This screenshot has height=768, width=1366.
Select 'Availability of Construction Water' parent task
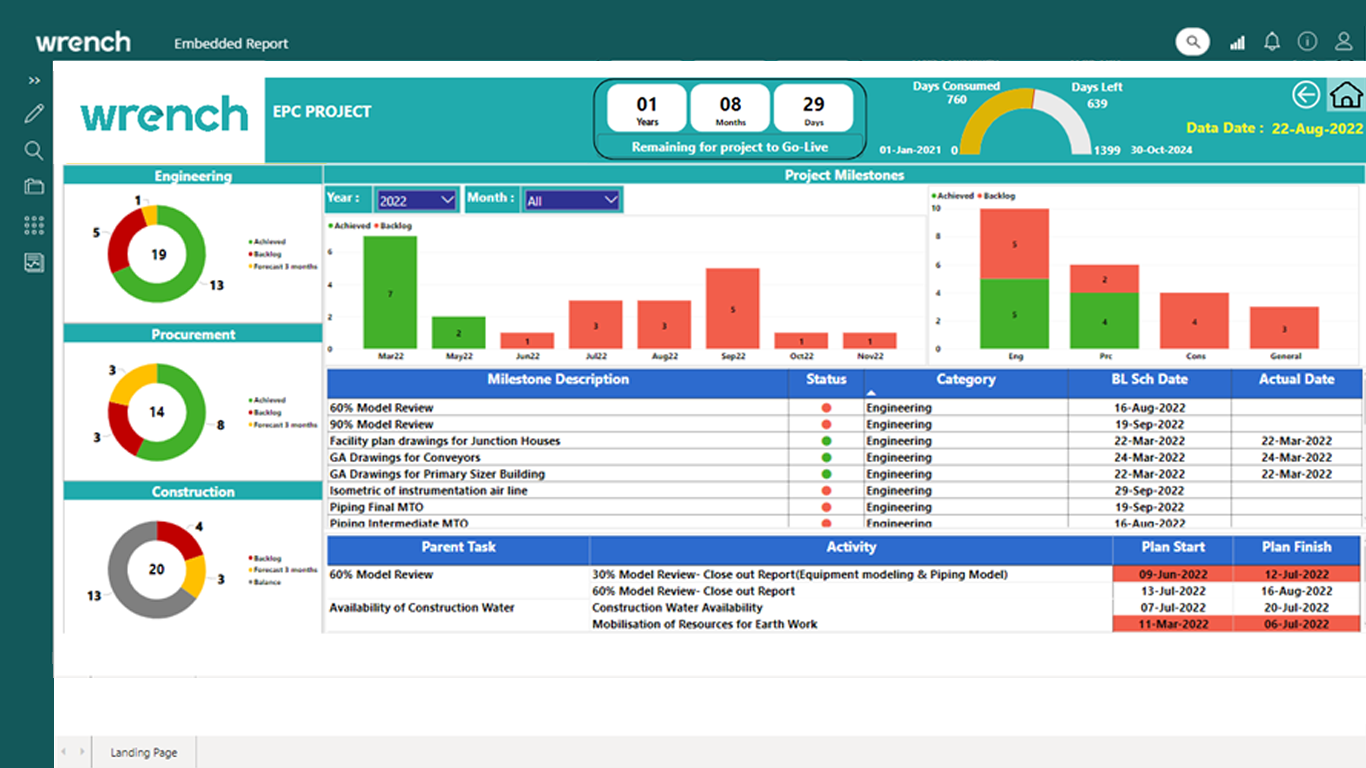(x=422, y=608)
